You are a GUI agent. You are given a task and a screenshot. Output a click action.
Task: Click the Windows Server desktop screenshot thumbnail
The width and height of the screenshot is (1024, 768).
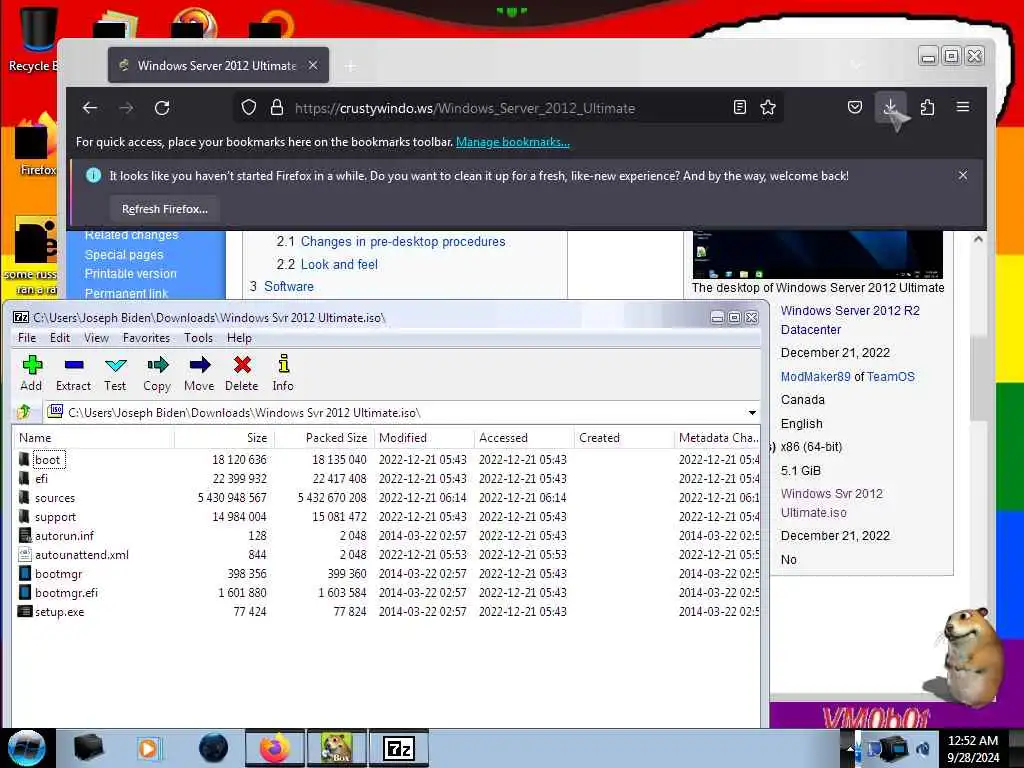coord(818,255)
